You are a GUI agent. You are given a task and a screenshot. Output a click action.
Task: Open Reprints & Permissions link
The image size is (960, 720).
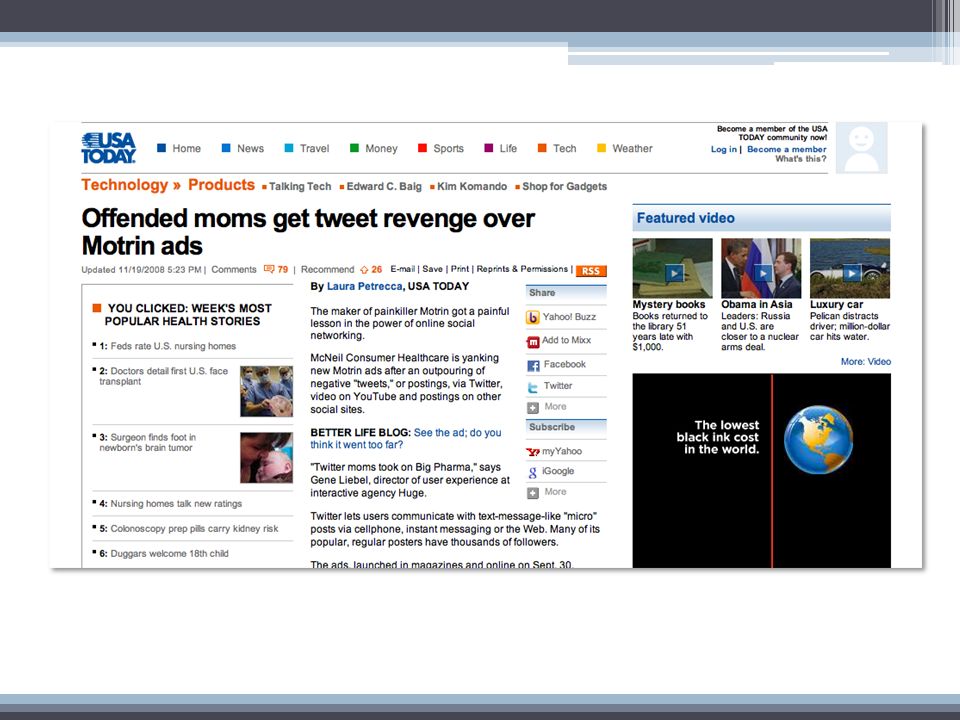point(522,269)
